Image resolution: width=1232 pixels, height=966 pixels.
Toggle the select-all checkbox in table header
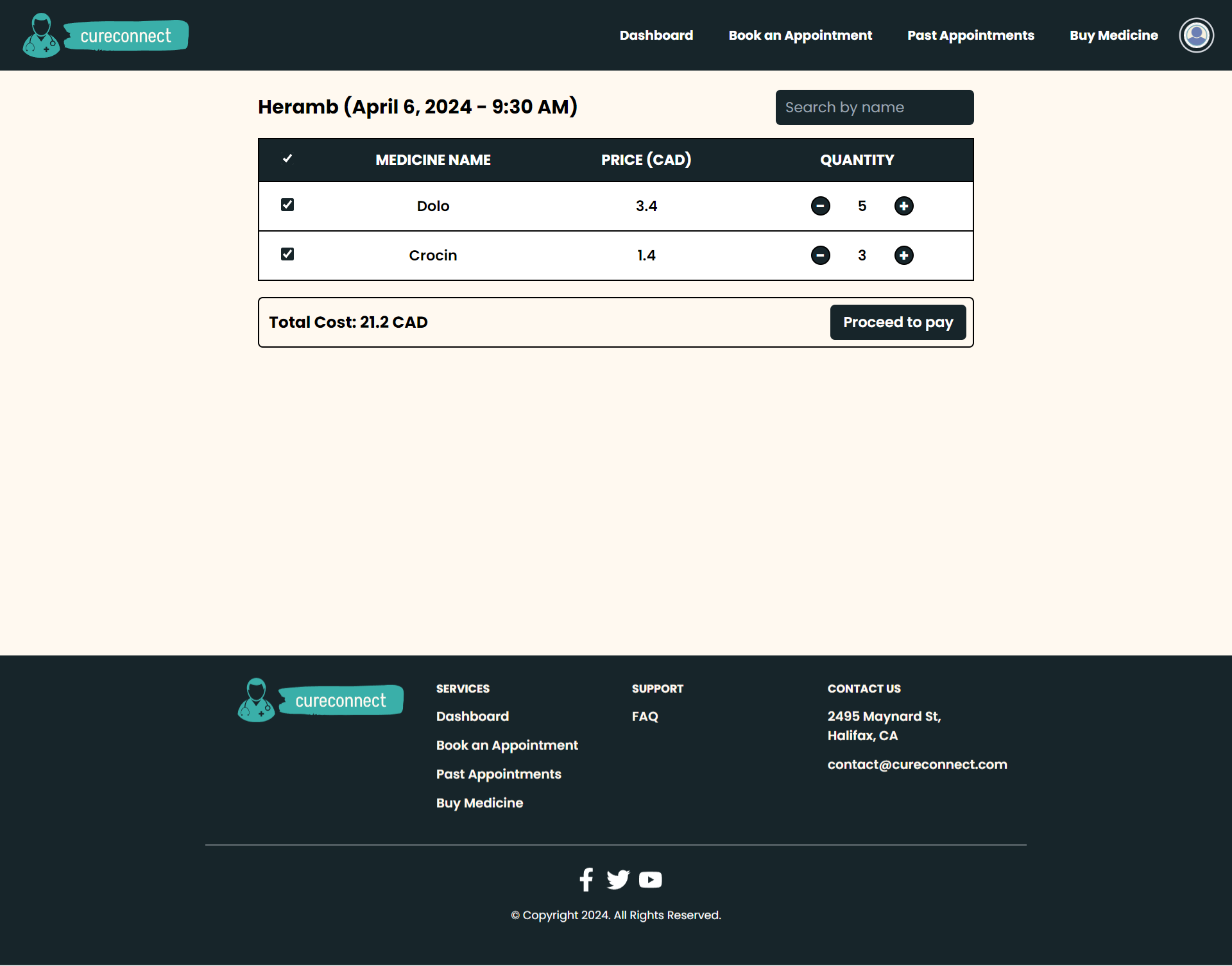(287, 158)
